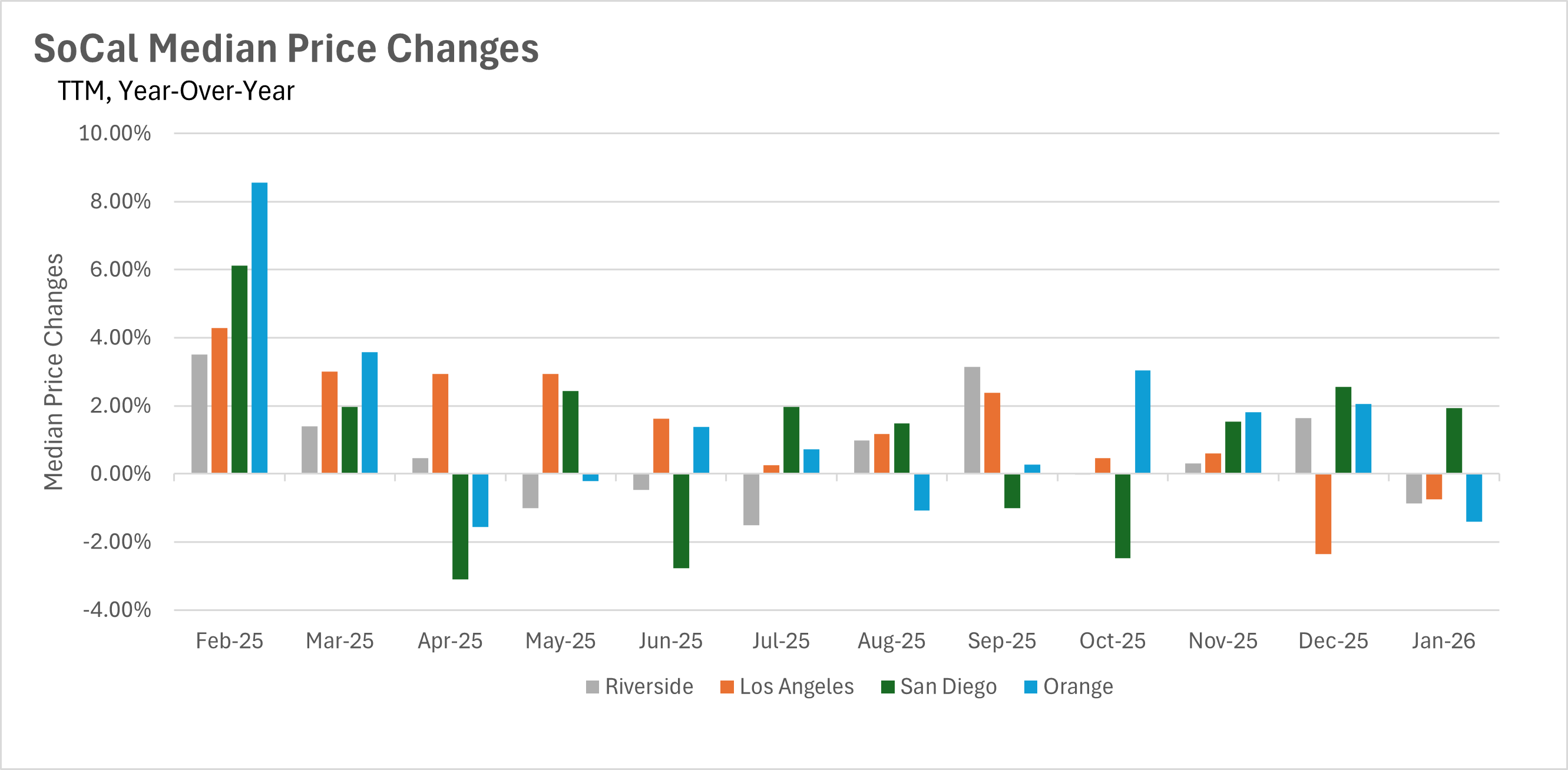Select the negative green San Diego bar in Apr-25
The height and width of the screenshot is (770, 1568).
pyautogui.click(x=460, y=526)
